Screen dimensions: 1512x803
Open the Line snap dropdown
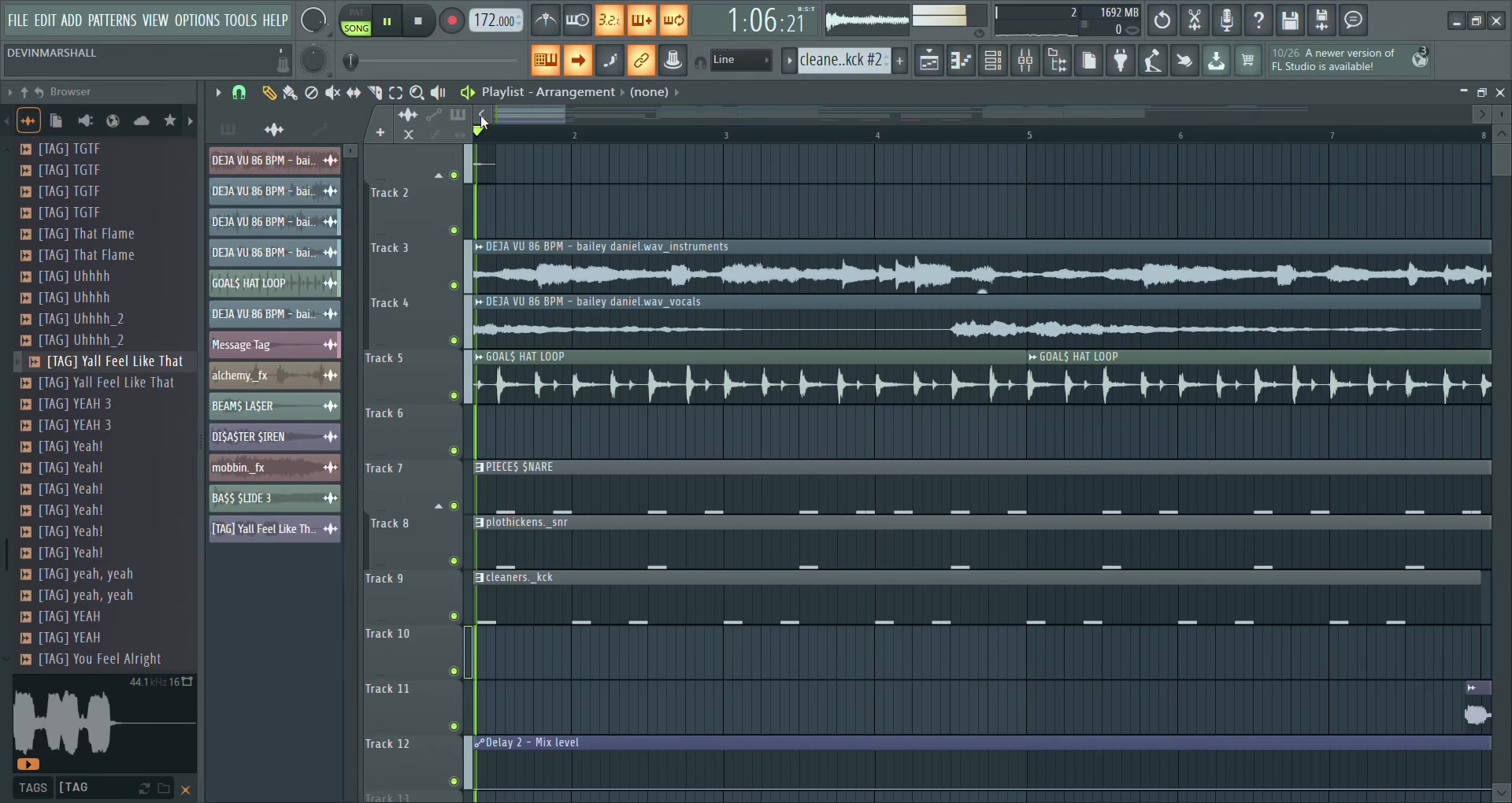point(740,61)
